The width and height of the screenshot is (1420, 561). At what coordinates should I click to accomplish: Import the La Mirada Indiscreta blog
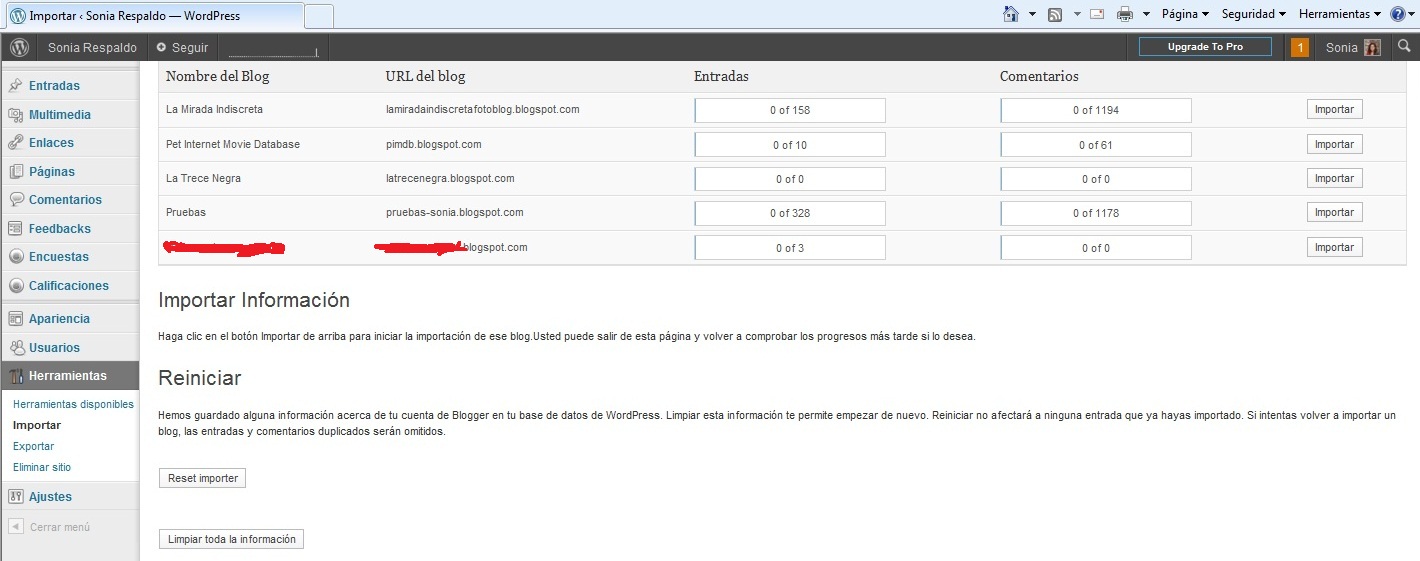point(1334,110)
